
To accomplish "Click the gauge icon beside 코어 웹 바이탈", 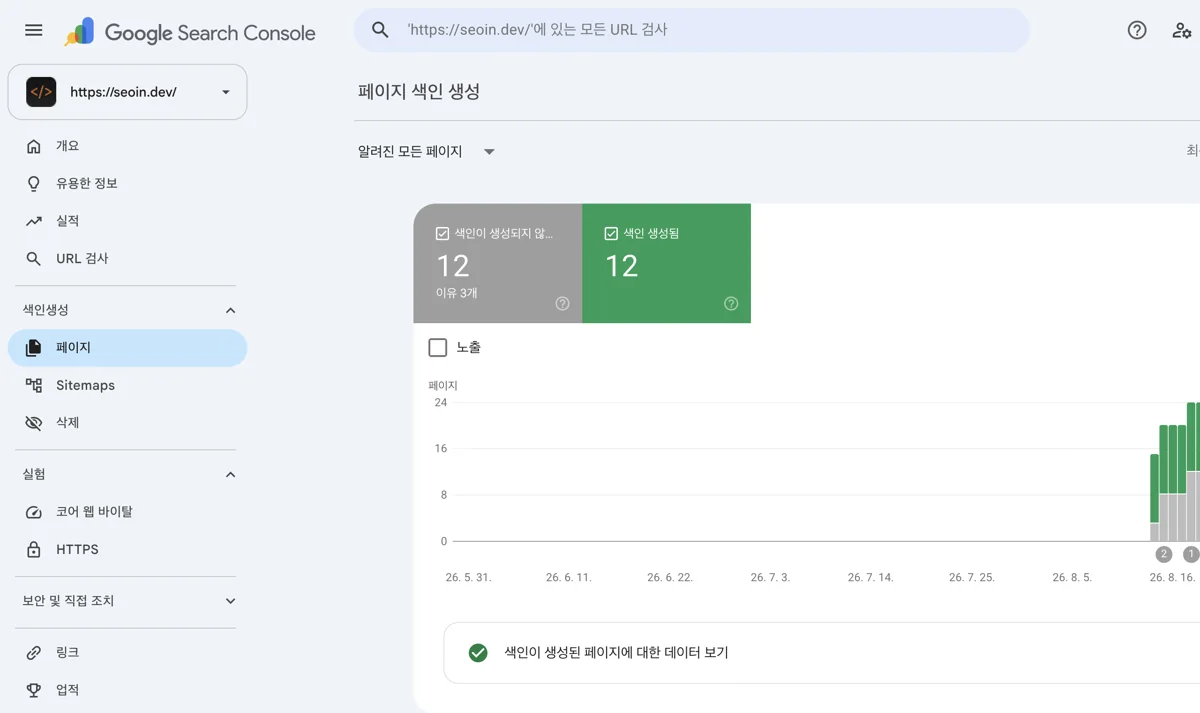I will pos(34,512).
